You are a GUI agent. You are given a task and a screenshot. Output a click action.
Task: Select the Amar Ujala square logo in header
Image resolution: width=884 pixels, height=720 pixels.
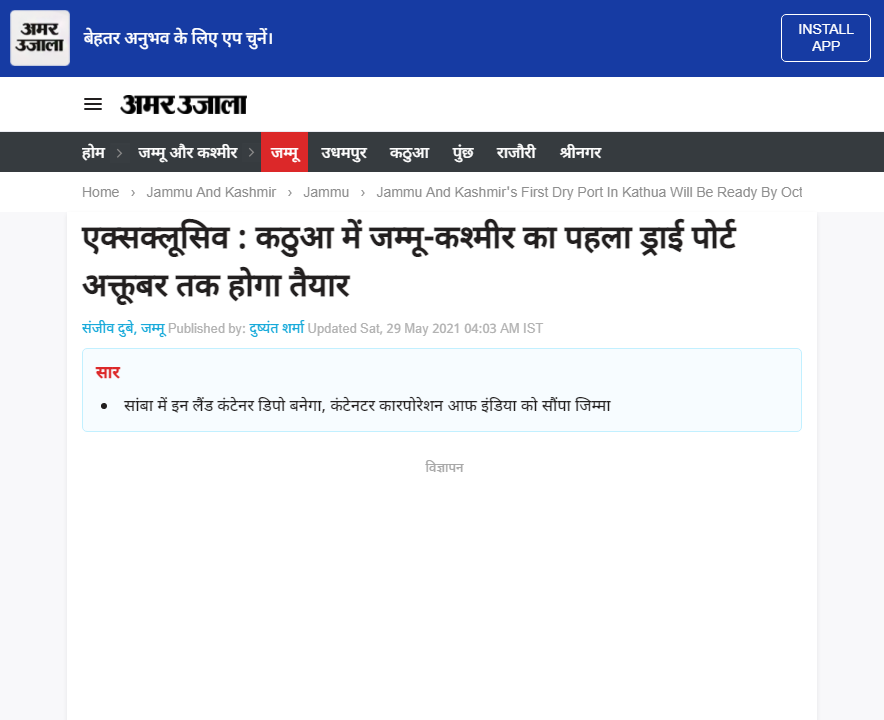click(39, 37)
